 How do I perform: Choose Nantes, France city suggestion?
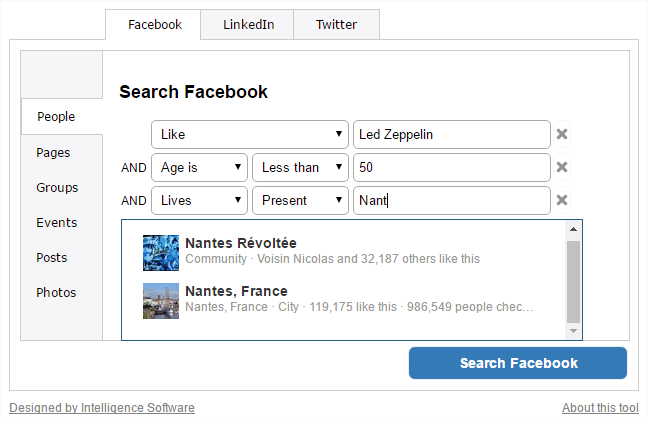tap(343, 300)
